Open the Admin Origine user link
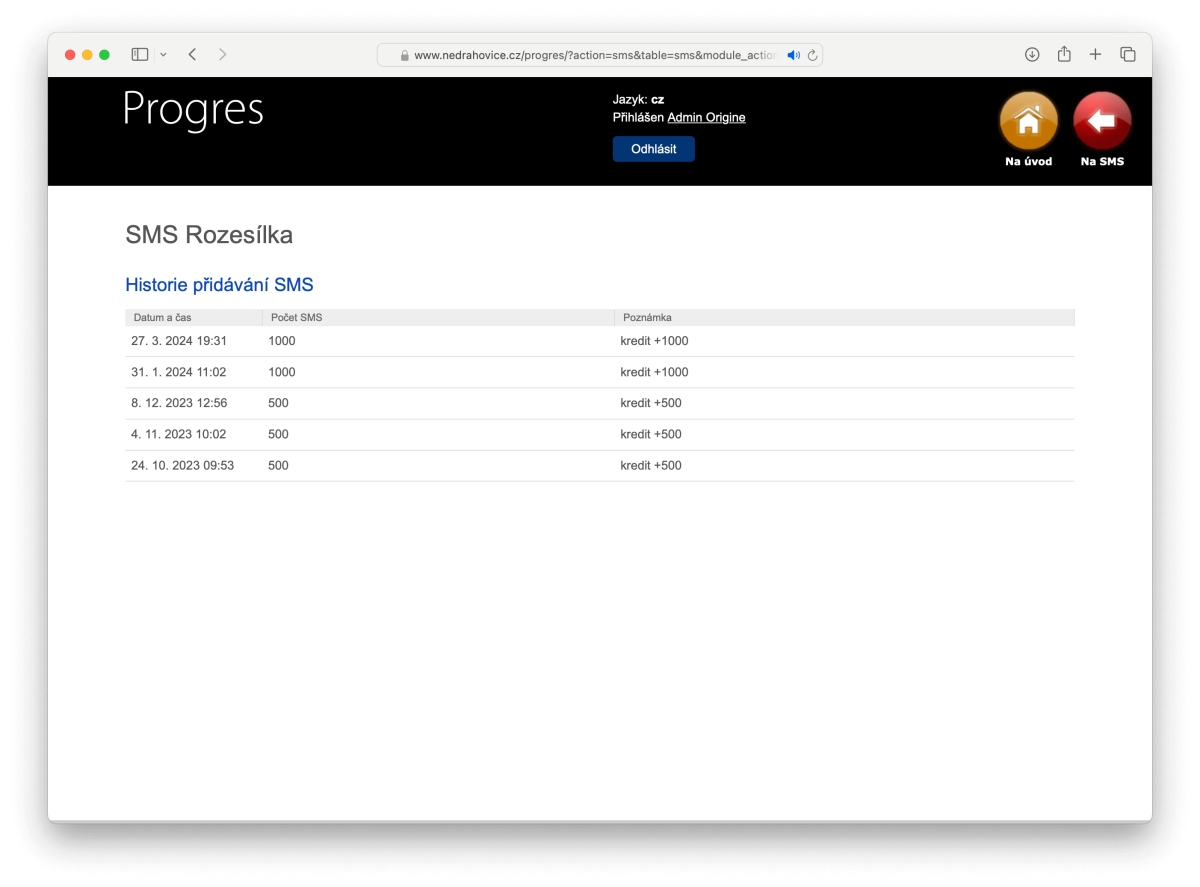This screenshot has height=887, width=1200. pos(706,118)
